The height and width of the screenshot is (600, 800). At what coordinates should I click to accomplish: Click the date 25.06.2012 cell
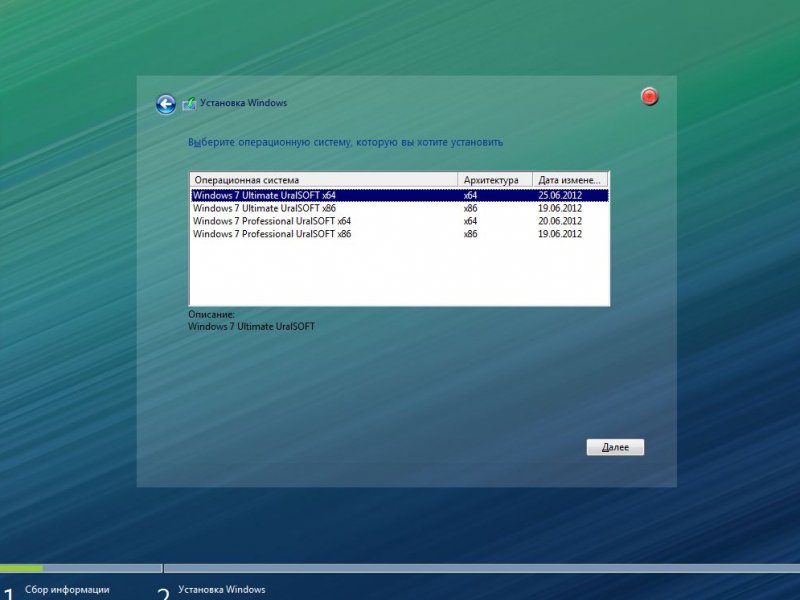(560, 195)
